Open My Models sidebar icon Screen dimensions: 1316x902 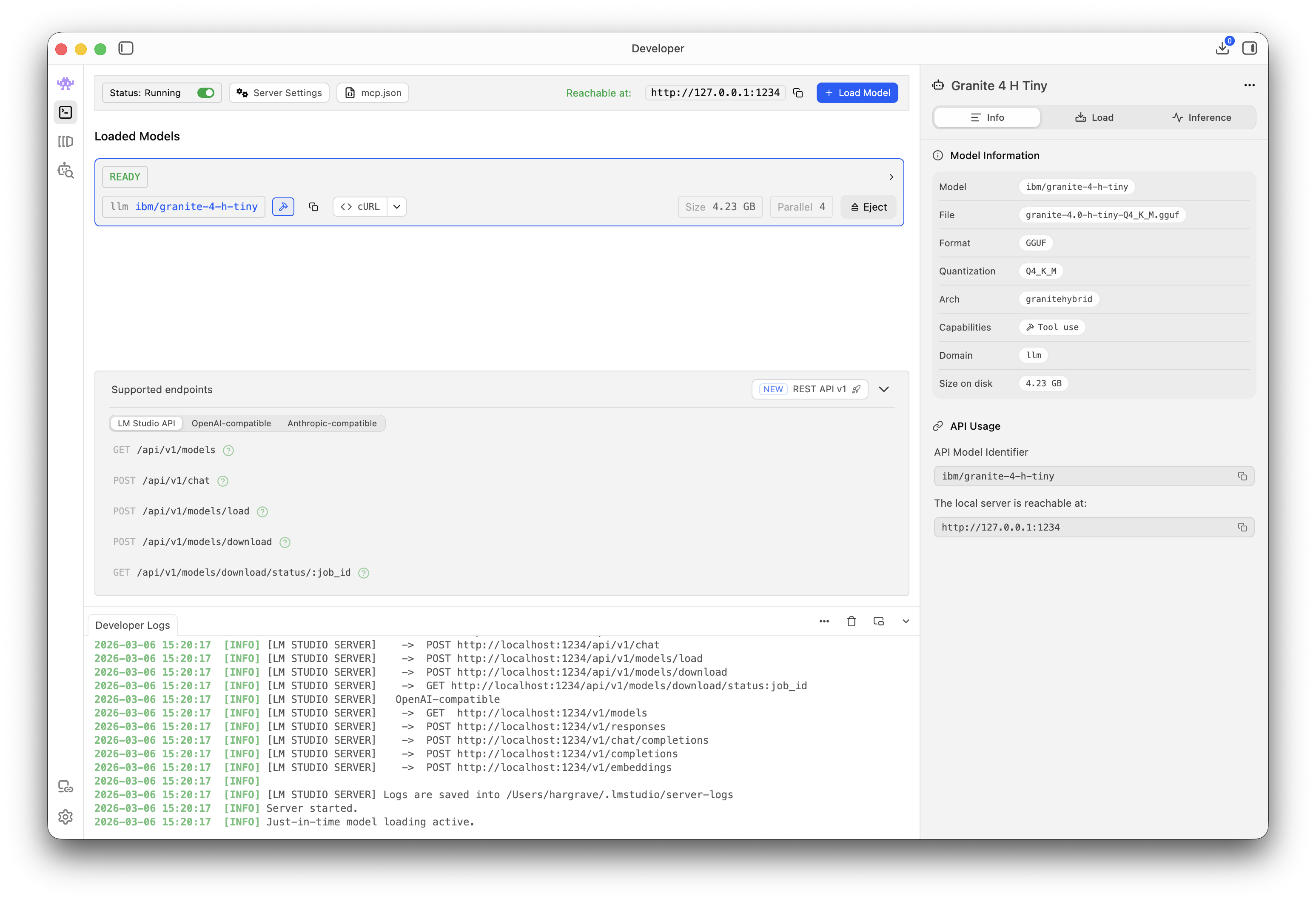pyautogui.click(x=66, y=142)
